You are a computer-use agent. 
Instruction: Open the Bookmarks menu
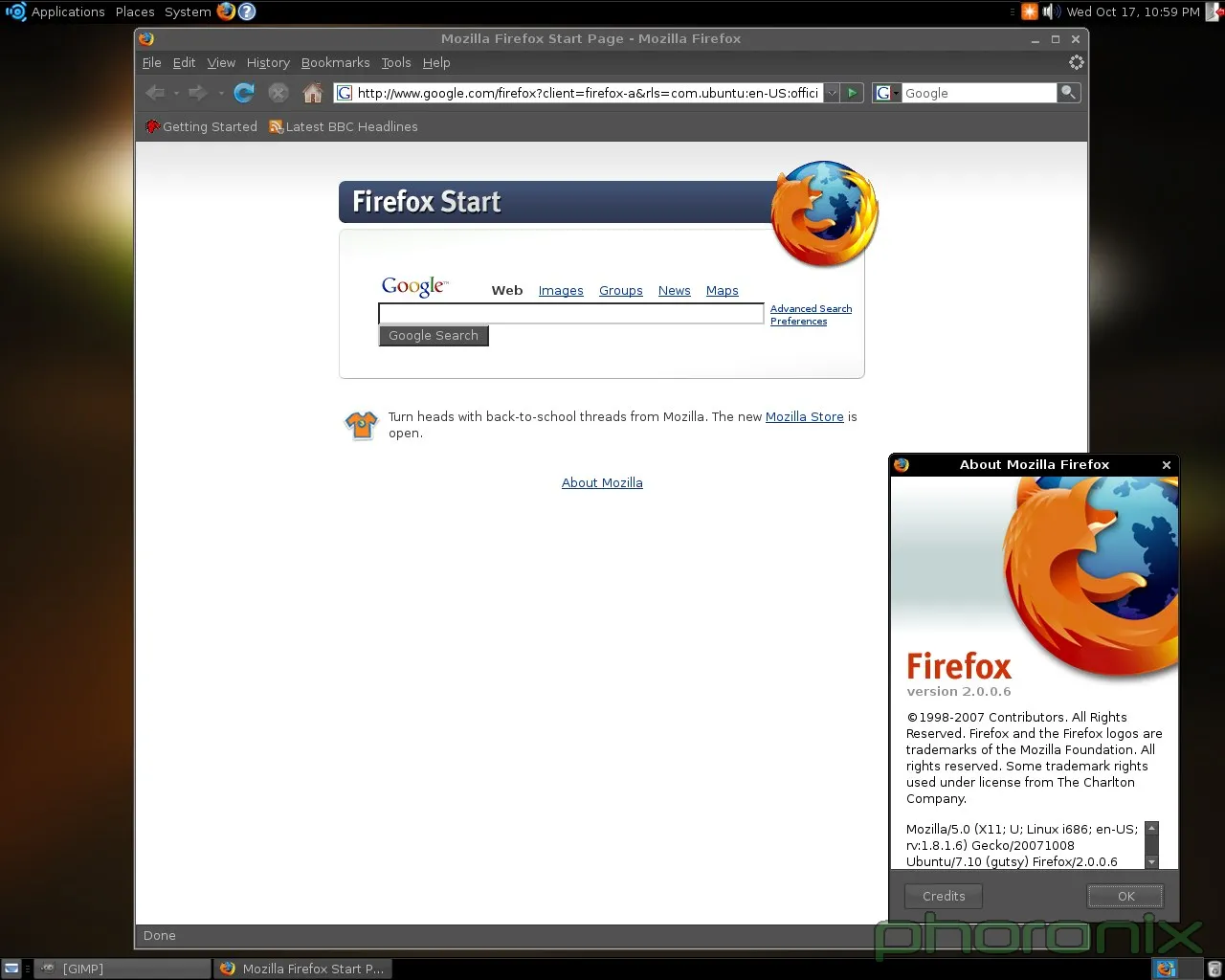pos(335,62)
